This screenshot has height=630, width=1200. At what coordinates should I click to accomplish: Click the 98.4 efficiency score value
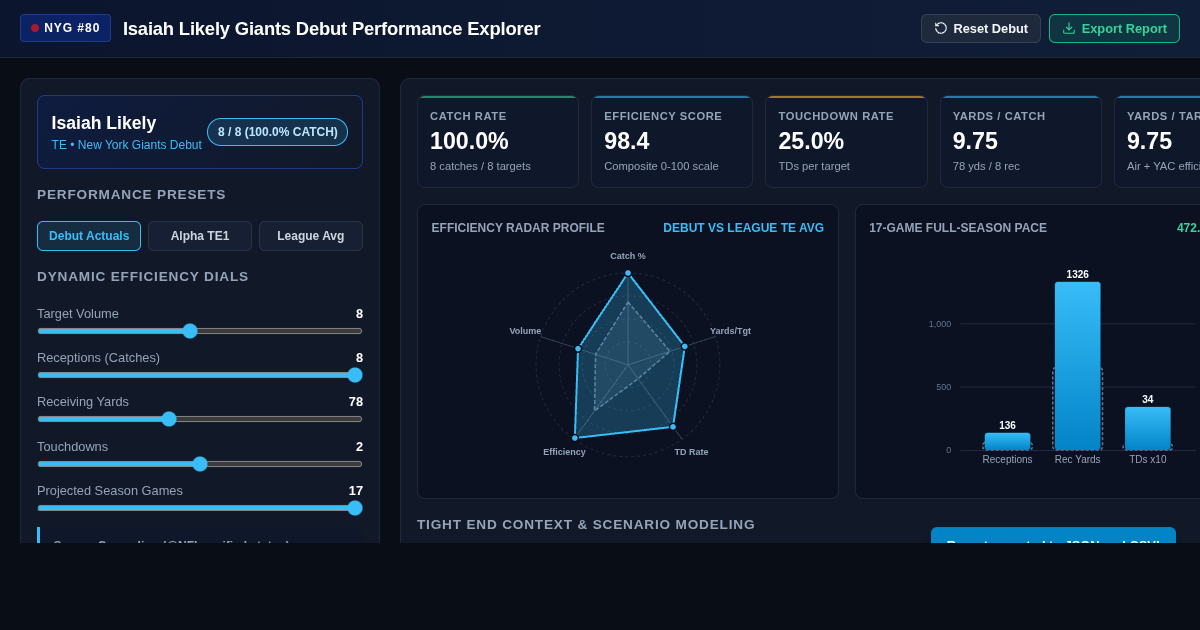pos(627,141)
